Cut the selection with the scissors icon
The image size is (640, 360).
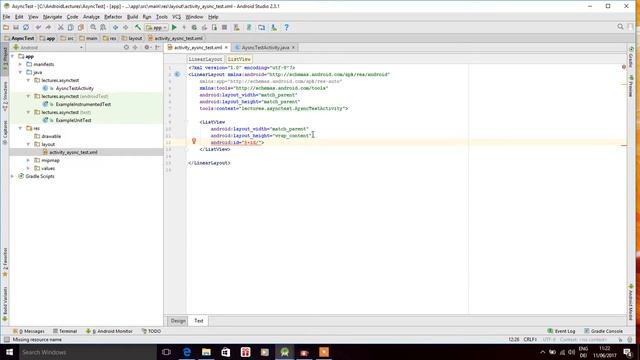[x=60, y=27]
